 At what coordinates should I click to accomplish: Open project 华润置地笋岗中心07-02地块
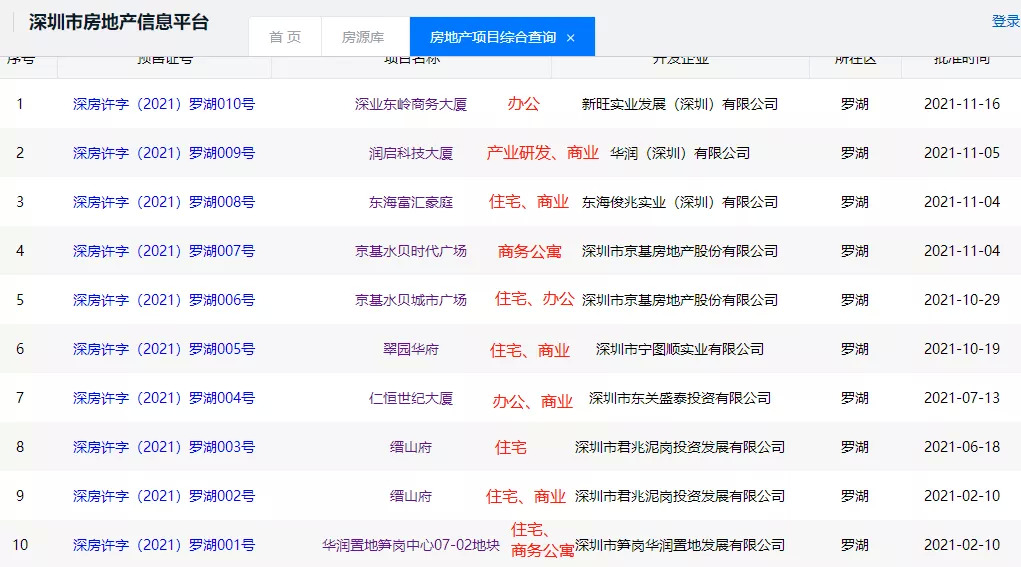411,545
